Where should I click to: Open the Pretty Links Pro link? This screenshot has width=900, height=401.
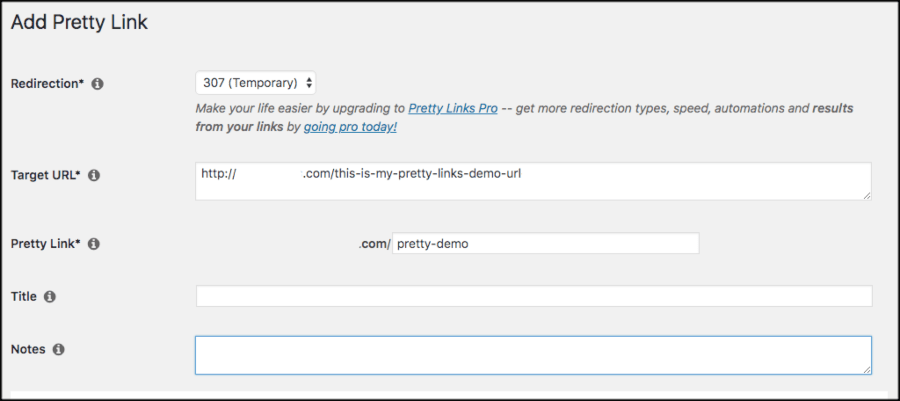coord(452,108)
